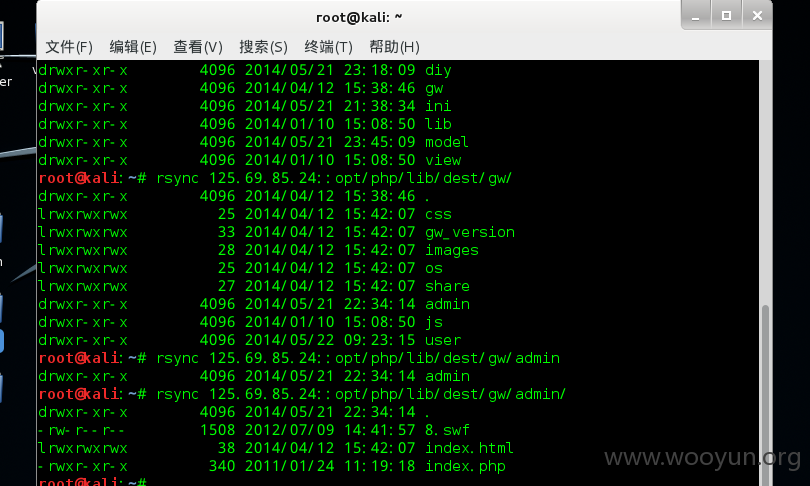Select the 'lib' directory name
Viewport: 810px width, 486px height.
click(438, 124)
